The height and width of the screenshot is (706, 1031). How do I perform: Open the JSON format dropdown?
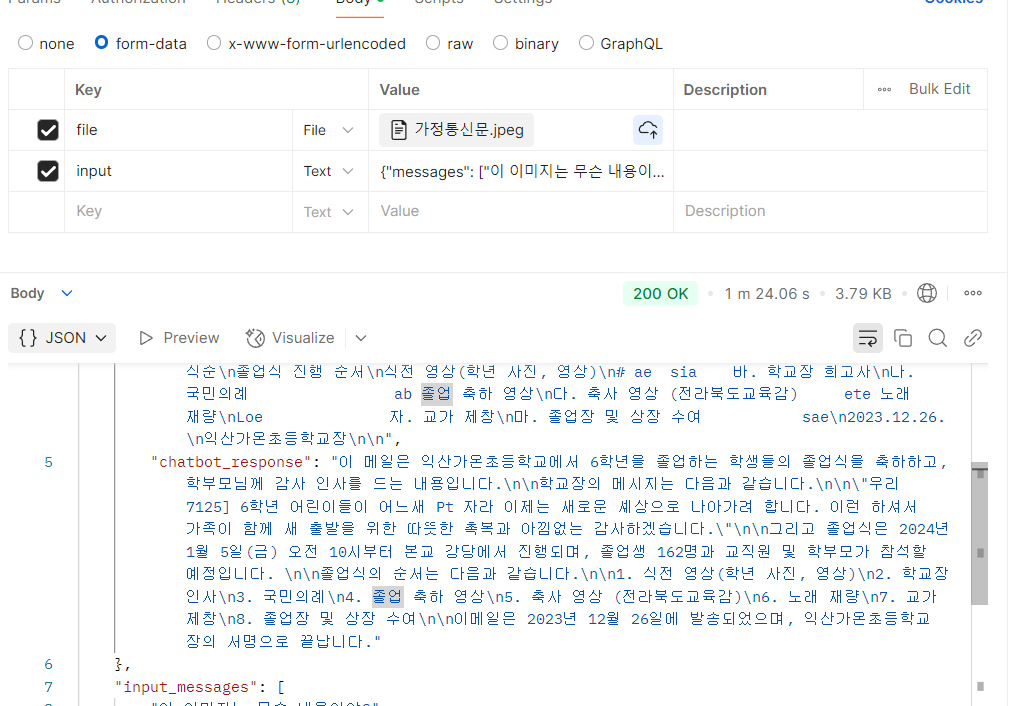62,338
